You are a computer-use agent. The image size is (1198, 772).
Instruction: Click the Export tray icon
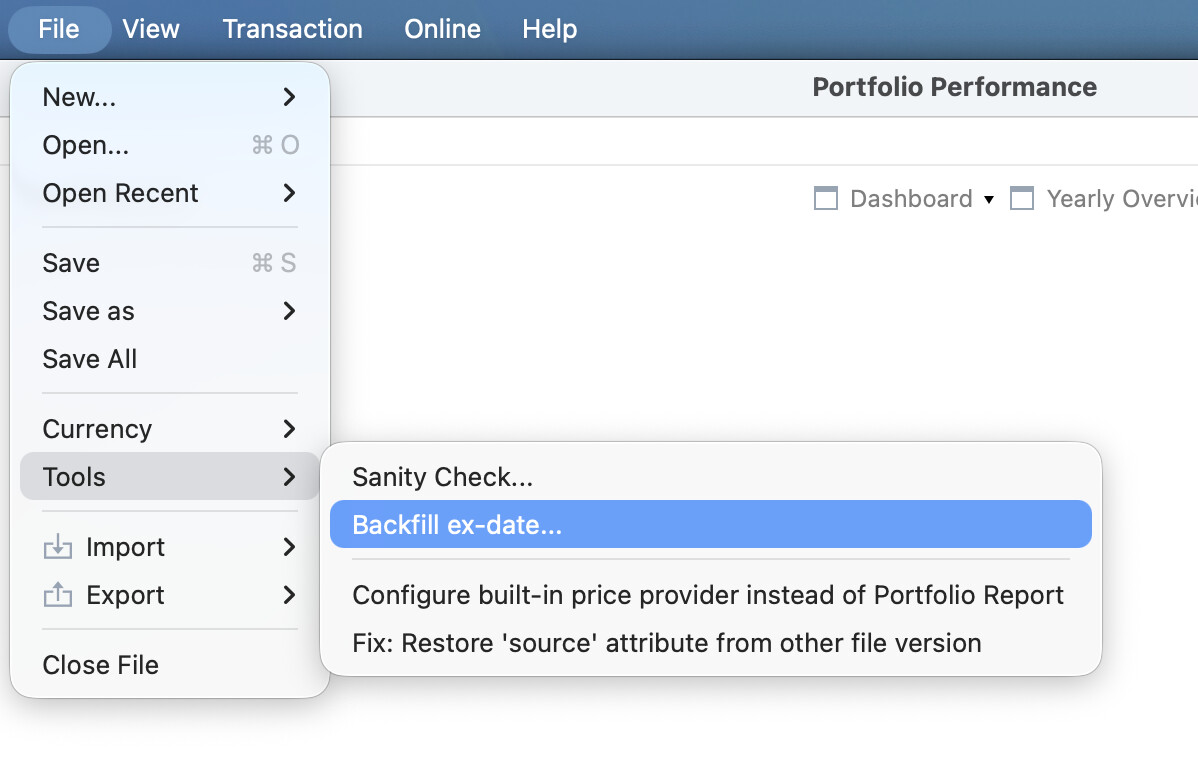click(57, 595)
